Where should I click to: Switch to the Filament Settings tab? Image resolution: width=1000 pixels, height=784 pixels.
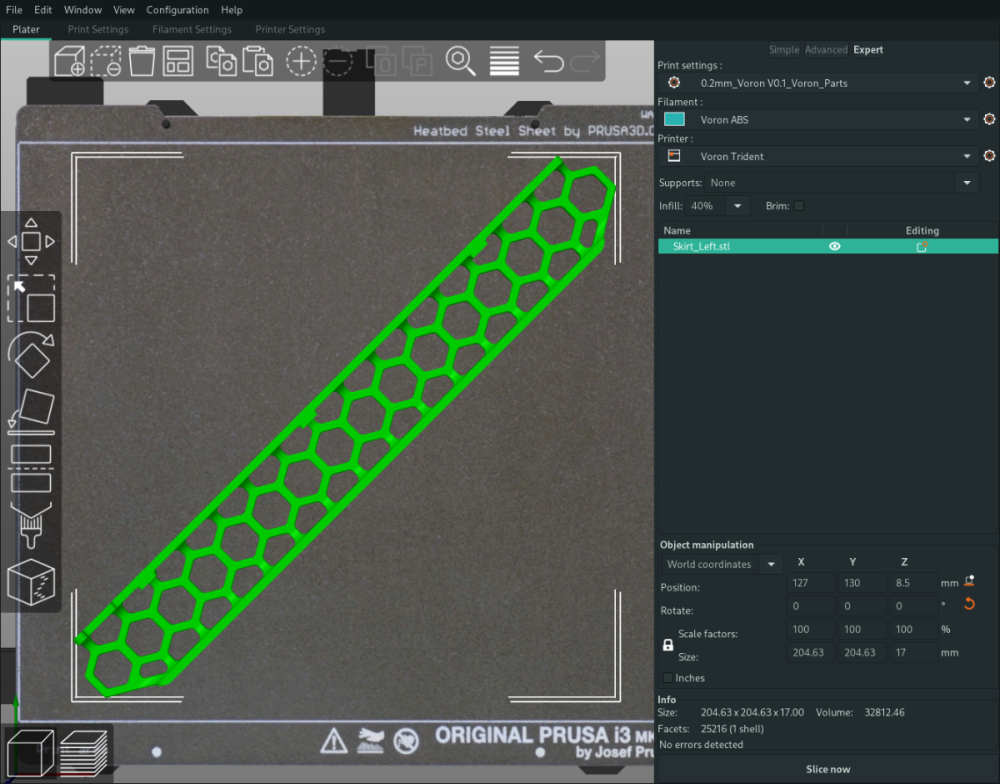tap(192, 29)
